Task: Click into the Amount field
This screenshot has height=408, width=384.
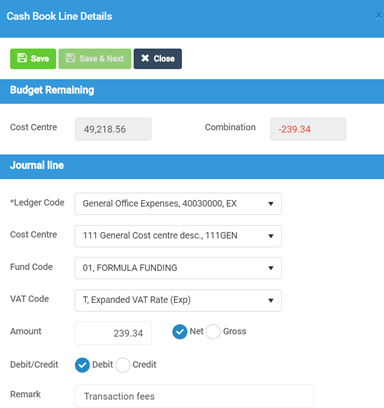Action: 113,333
